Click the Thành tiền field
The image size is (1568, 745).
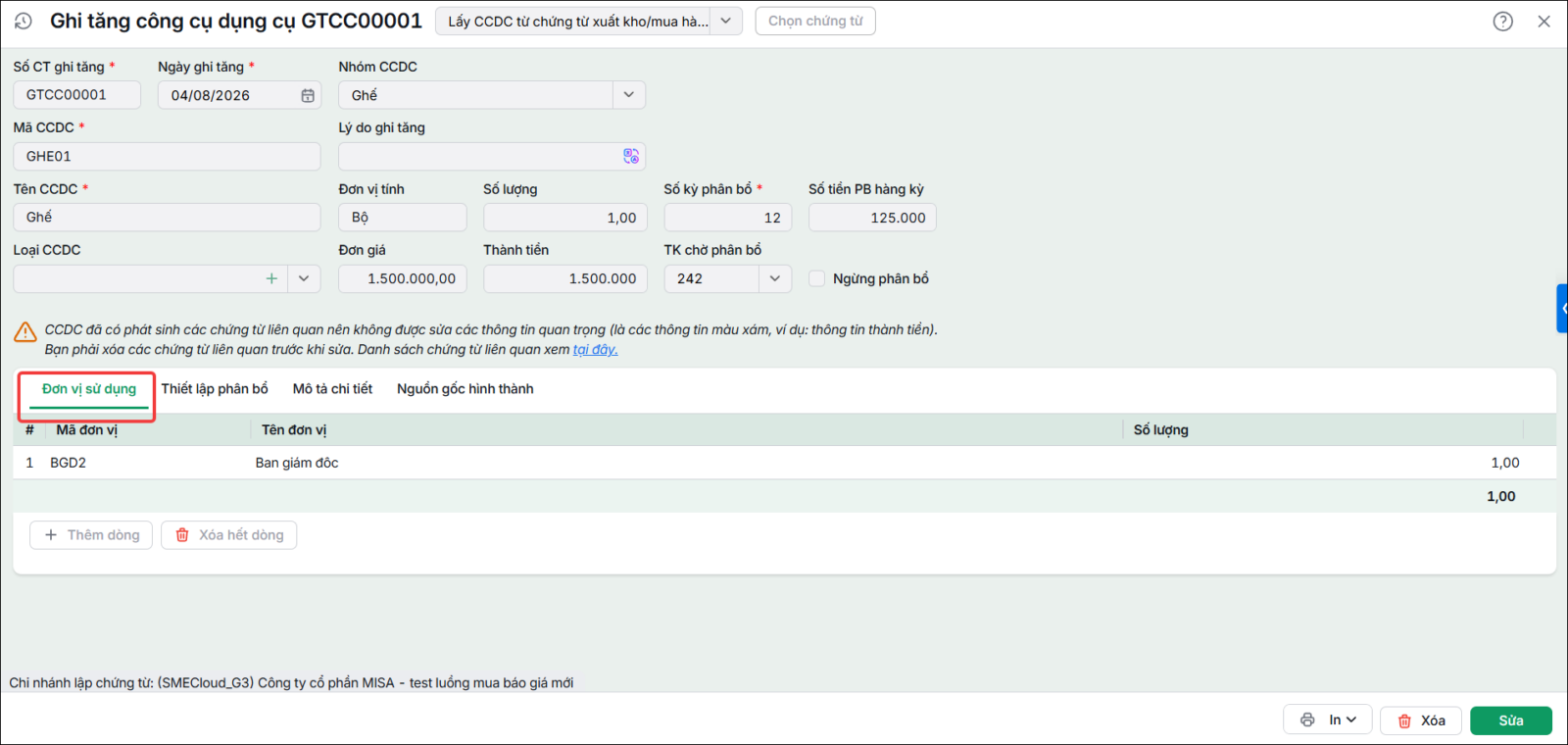(x=565, y=278)
